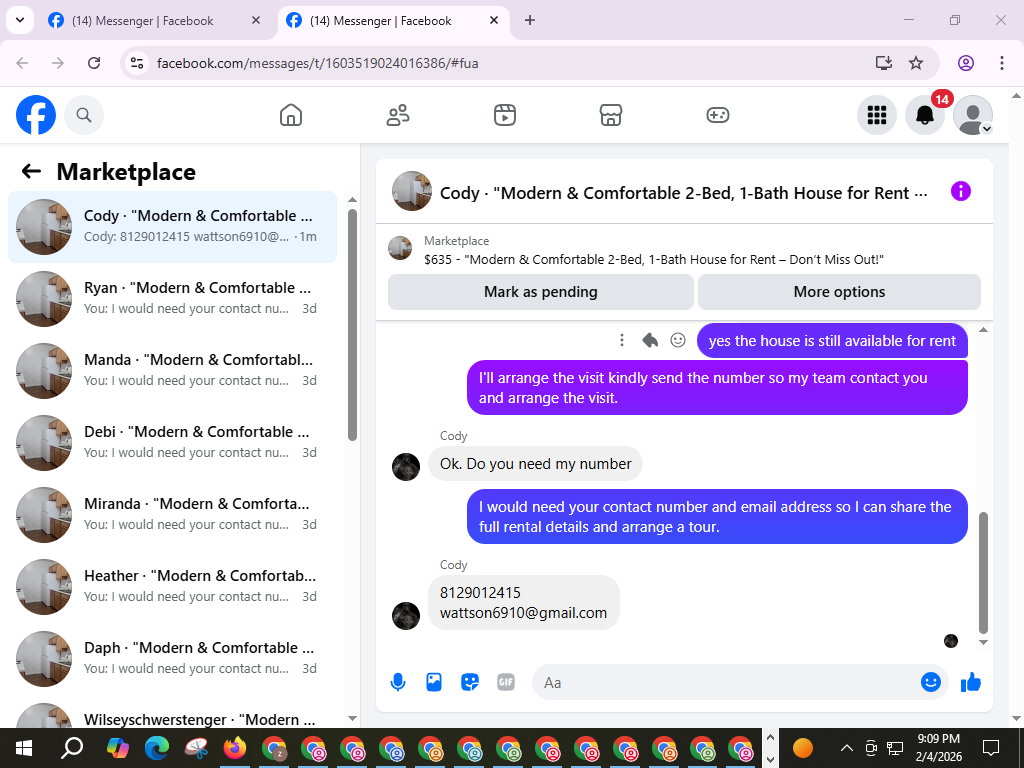Open the Facebook search magnifier
1024x768 pixels.
pyautogui.click(x=84, y=116)
